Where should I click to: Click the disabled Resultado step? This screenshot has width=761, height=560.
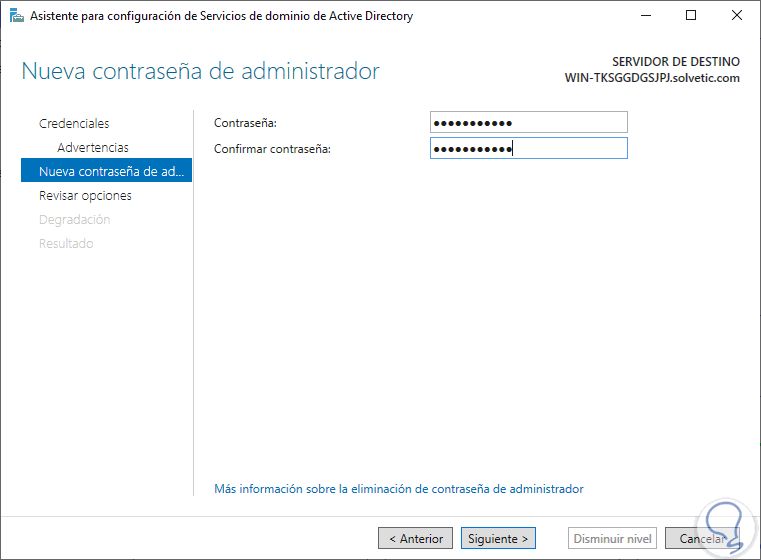pos(66,243)
